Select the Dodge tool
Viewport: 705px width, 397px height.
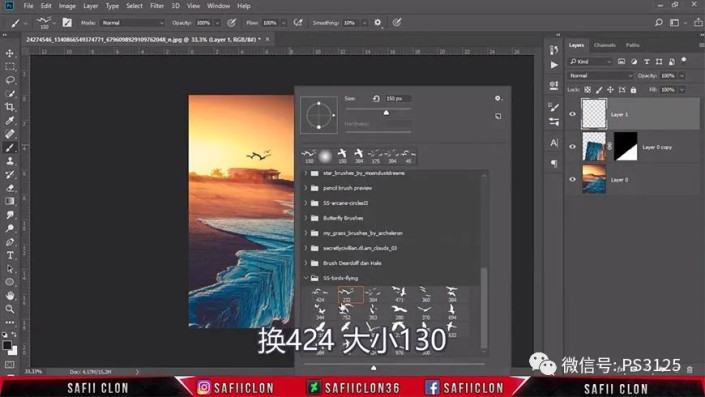click(x=9, y=228)
